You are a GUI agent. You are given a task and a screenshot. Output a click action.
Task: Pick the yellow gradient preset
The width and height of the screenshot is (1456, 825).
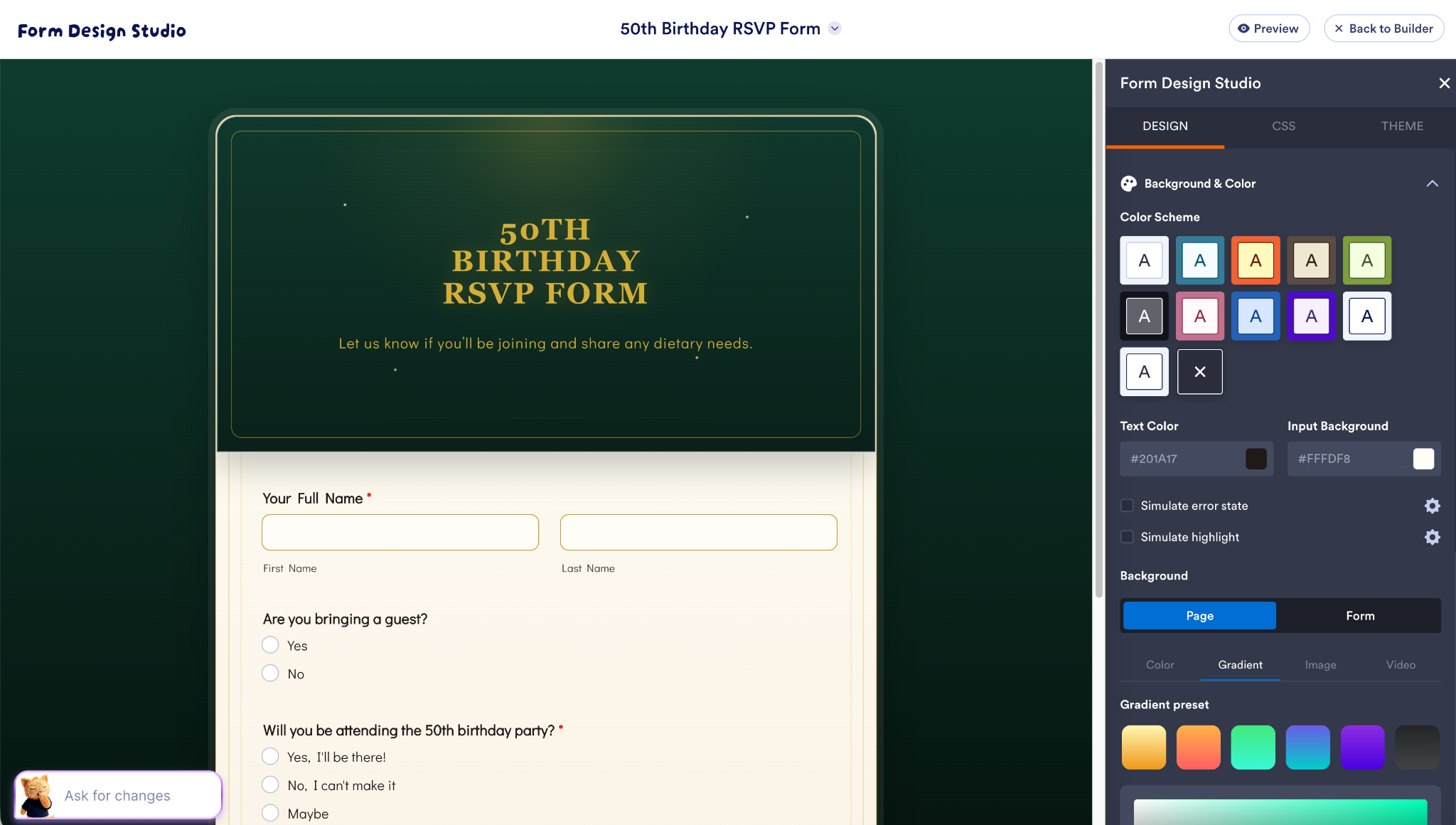click(1143, 747)
